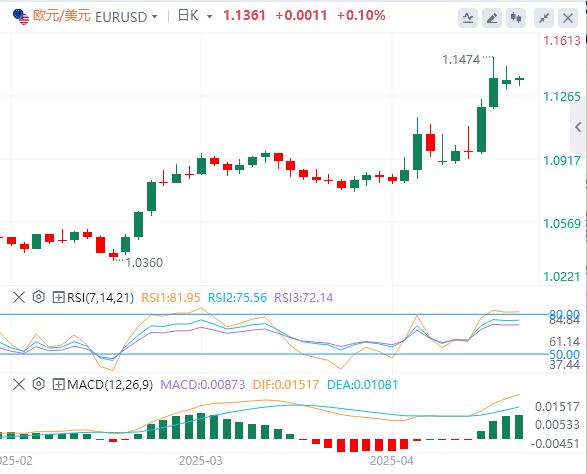This screenshot has height=474, width=587.
Task: Expand the MACD panel with plus icon
Action: point(58,385)
